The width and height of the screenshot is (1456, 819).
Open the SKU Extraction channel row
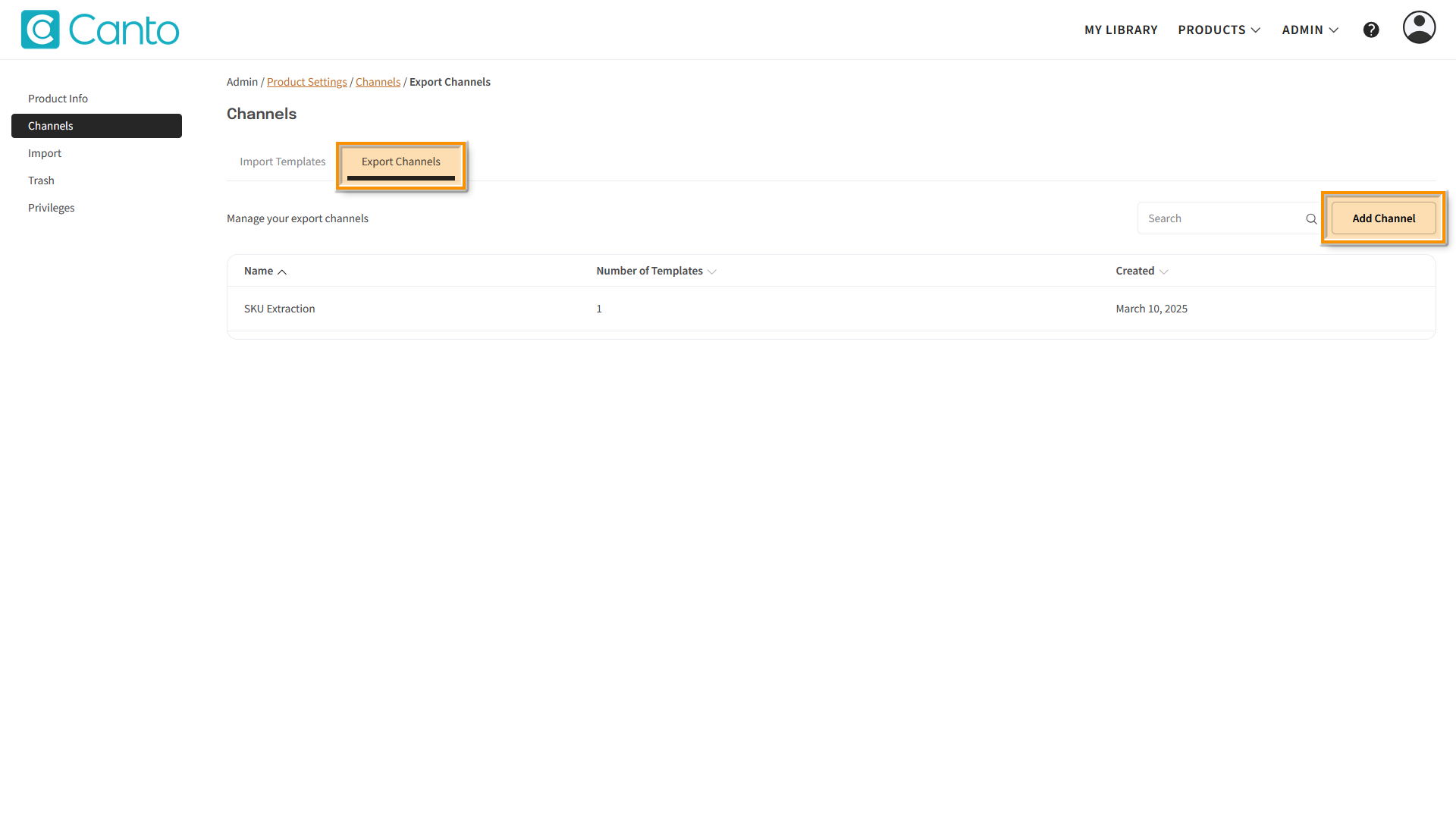click(280, 309)
